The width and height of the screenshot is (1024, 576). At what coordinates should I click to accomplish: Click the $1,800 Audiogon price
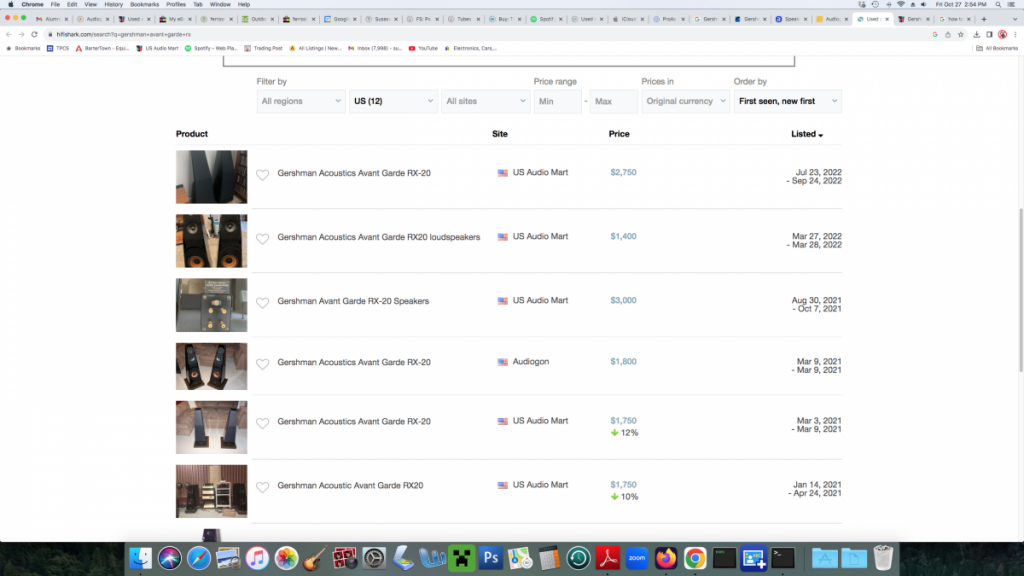pos(623,361)
